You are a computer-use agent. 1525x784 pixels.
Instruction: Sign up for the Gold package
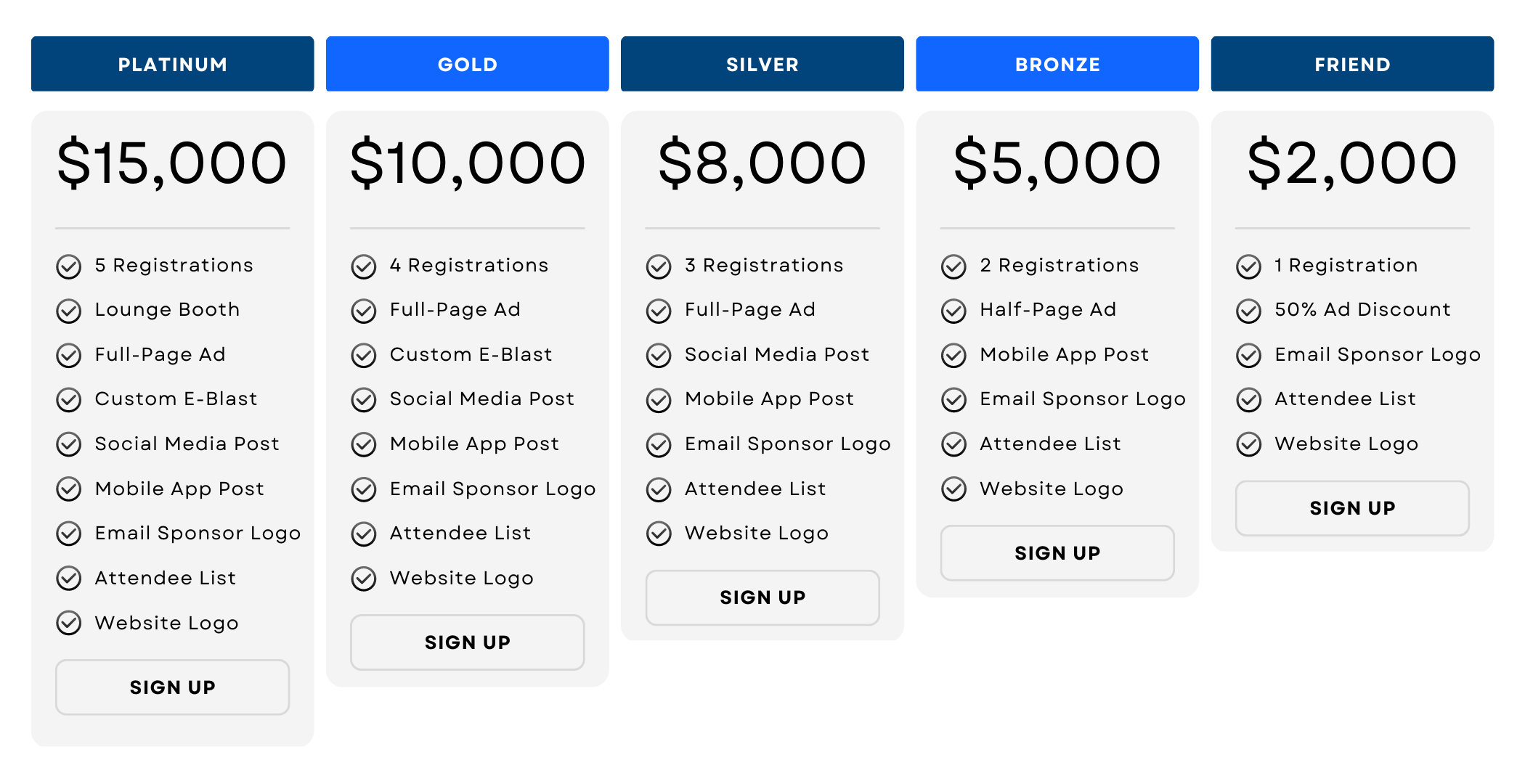468,642
